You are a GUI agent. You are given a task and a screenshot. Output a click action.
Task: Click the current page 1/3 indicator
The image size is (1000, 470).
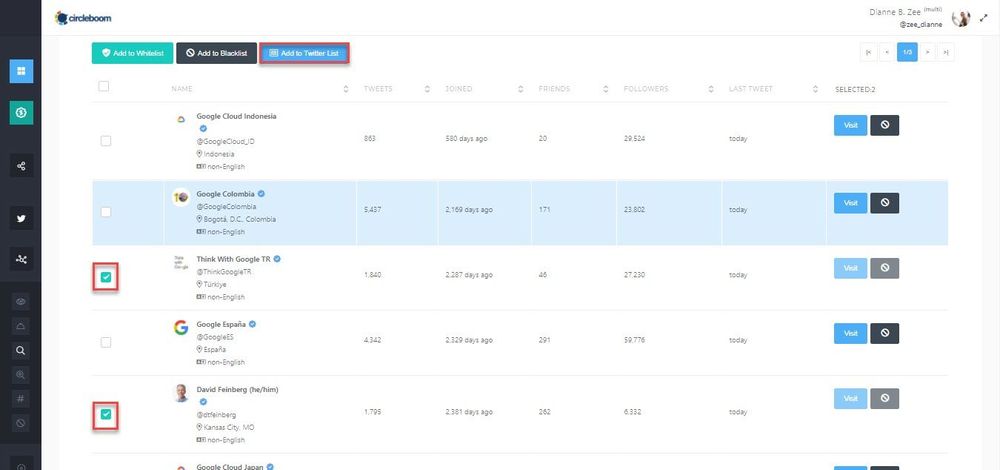click(907, 52)
